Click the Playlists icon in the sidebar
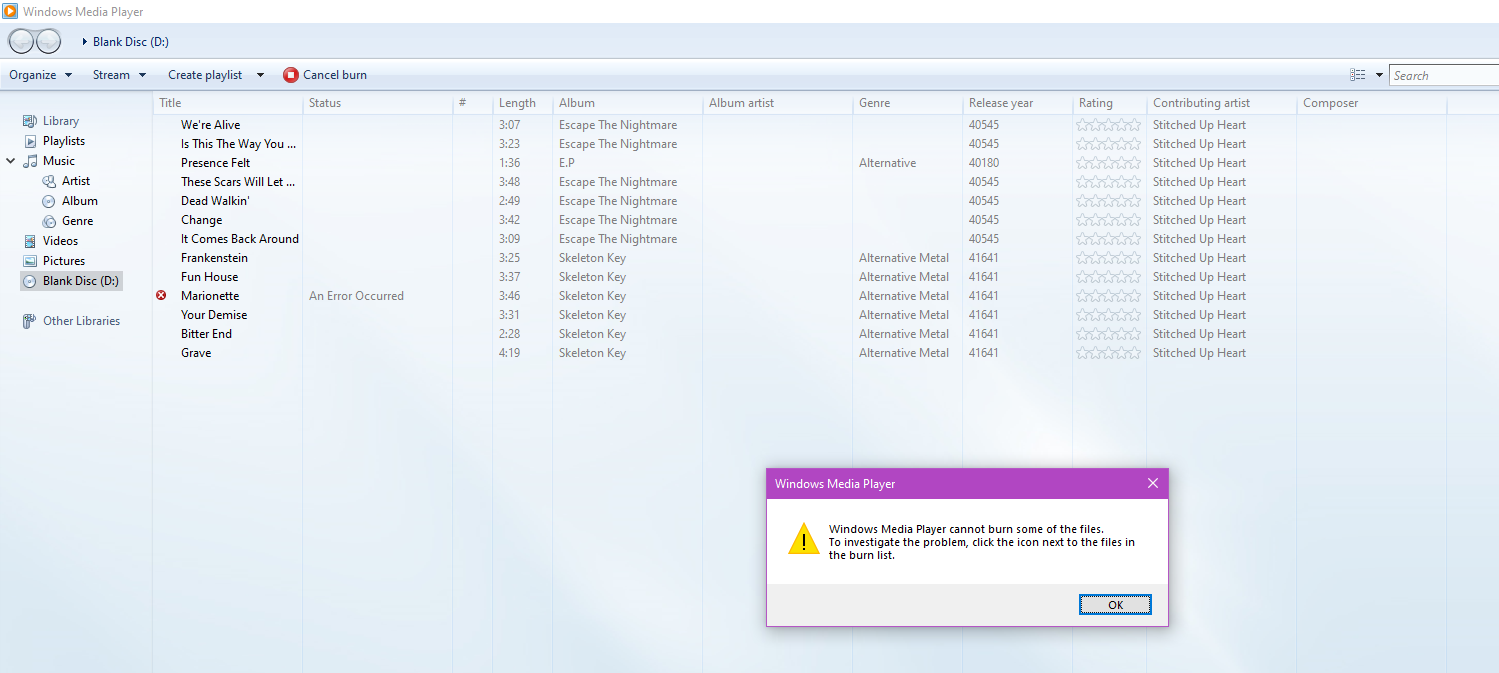This screenshot has height=673, width=1499. [x=30, y=141]
